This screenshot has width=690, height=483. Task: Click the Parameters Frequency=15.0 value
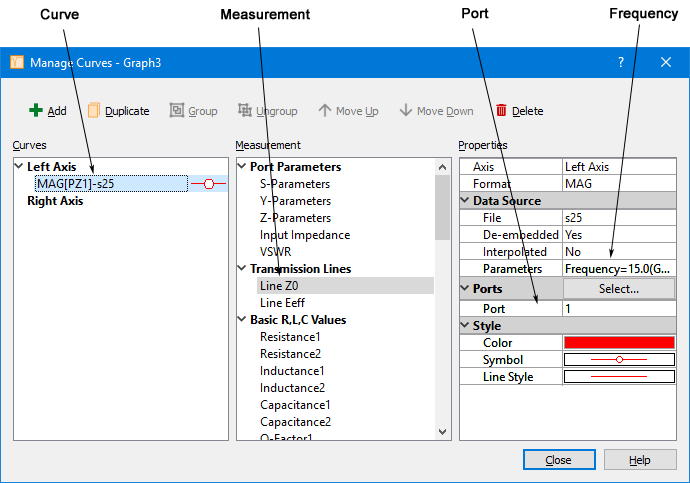pyautogui.click(x=619, y=268)
